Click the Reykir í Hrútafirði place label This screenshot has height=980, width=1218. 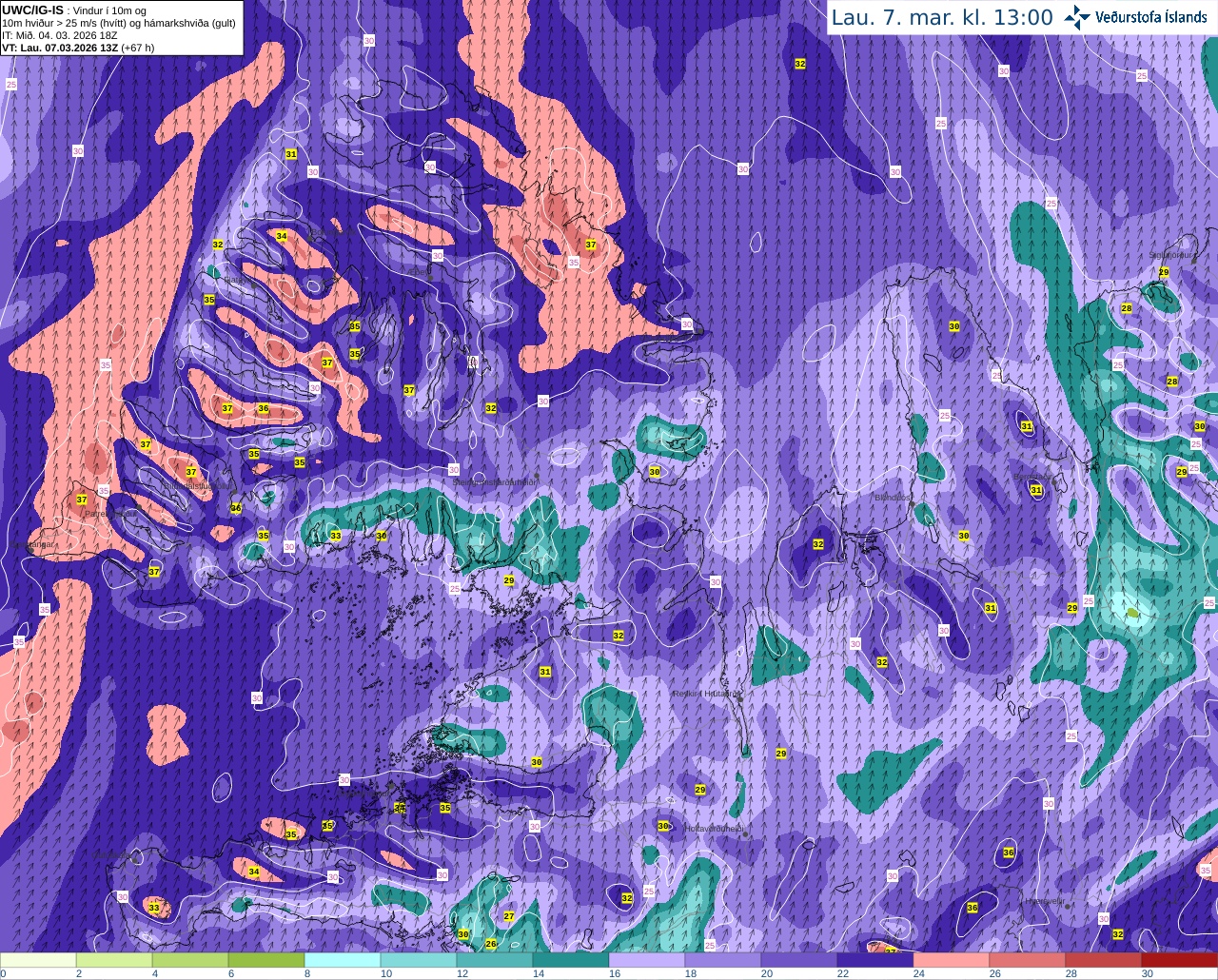(x=707, y=694)
